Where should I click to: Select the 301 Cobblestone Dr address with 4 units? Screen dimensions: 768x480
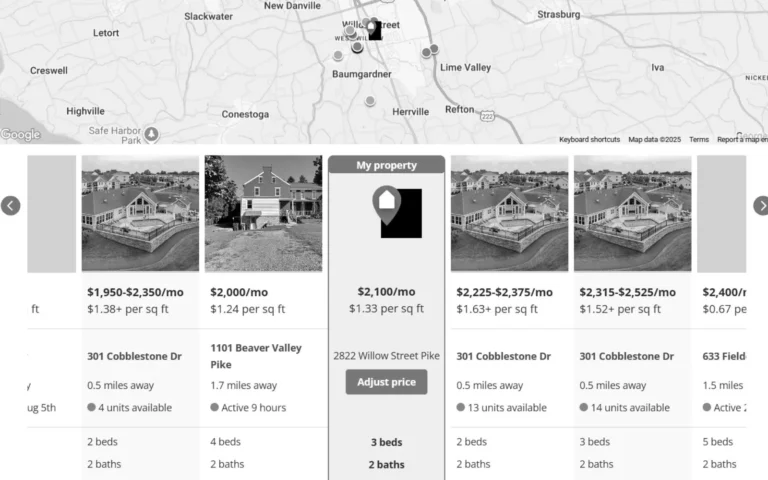[134, 356]
